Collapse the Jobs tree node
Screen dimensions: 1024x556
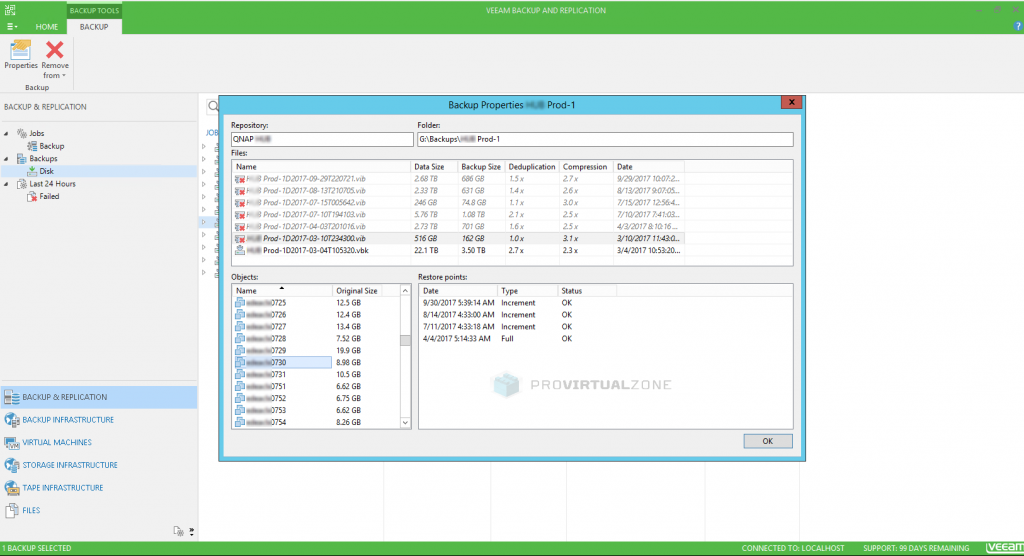click(x=7, y=133)
